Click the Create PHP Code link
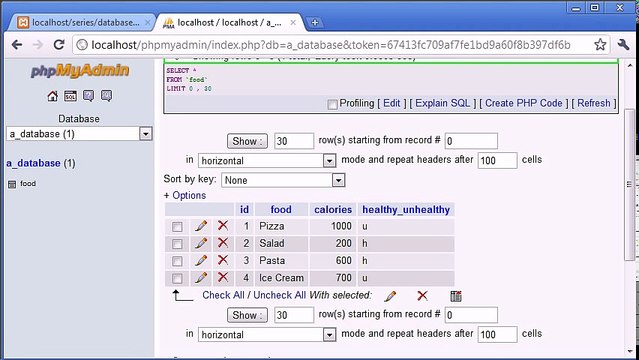The height and width of the screenshot is (360, 639). tap(524, 103)
